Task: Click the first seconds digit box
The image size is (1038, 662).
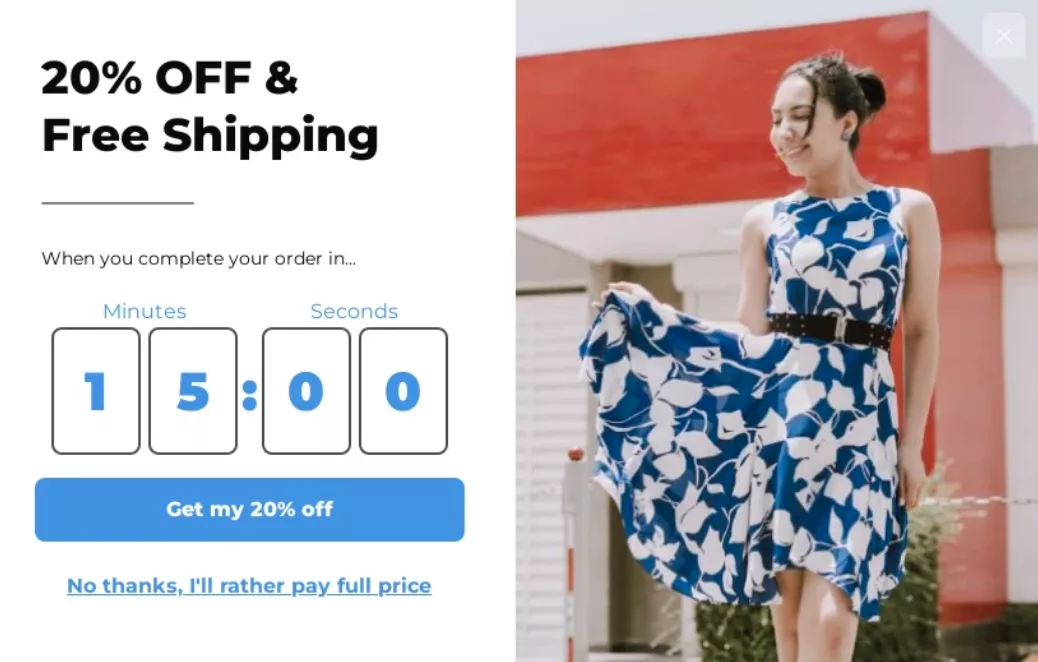Action: pyautogui.click(x=306, y=391)
